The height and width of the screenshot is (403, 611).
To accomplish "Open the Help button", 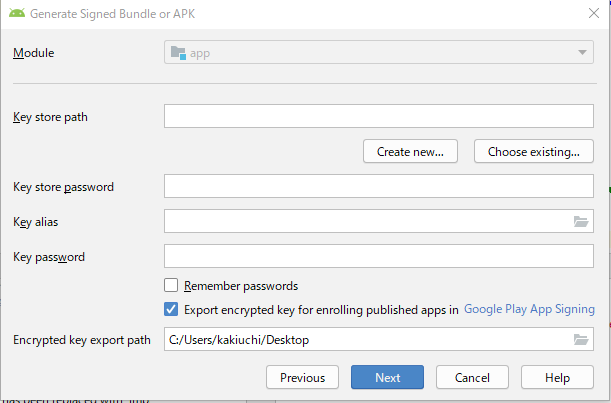I will pos(557,378).
